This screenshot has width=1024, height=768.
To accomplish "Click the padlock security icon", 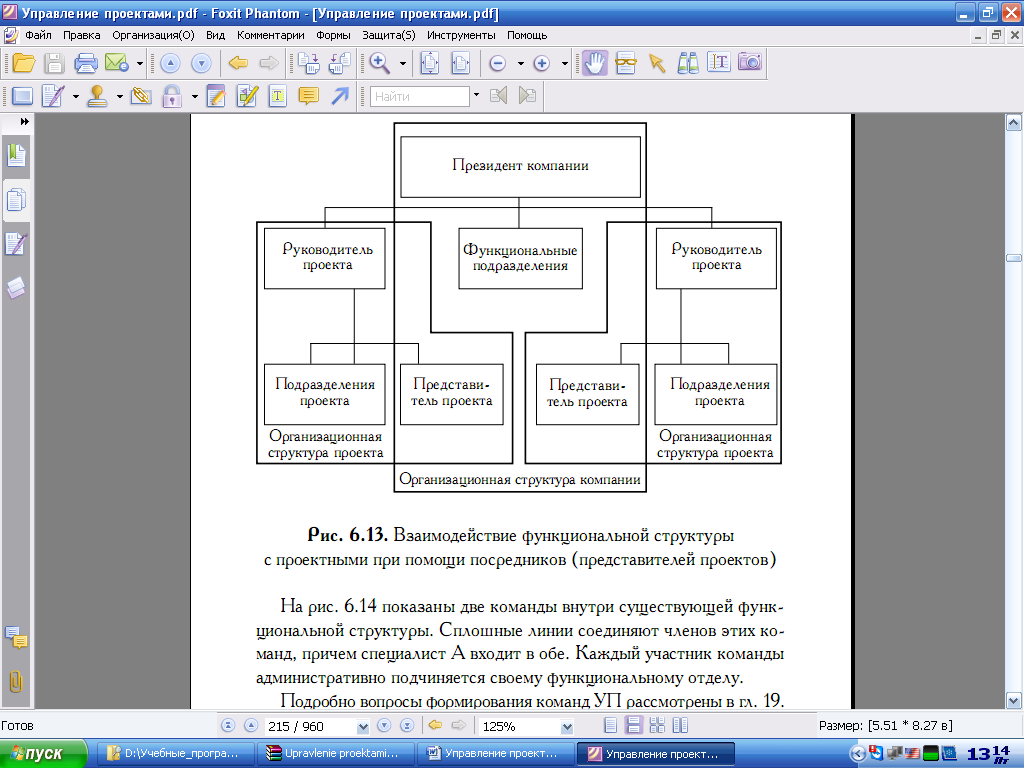I will (172, 97).
